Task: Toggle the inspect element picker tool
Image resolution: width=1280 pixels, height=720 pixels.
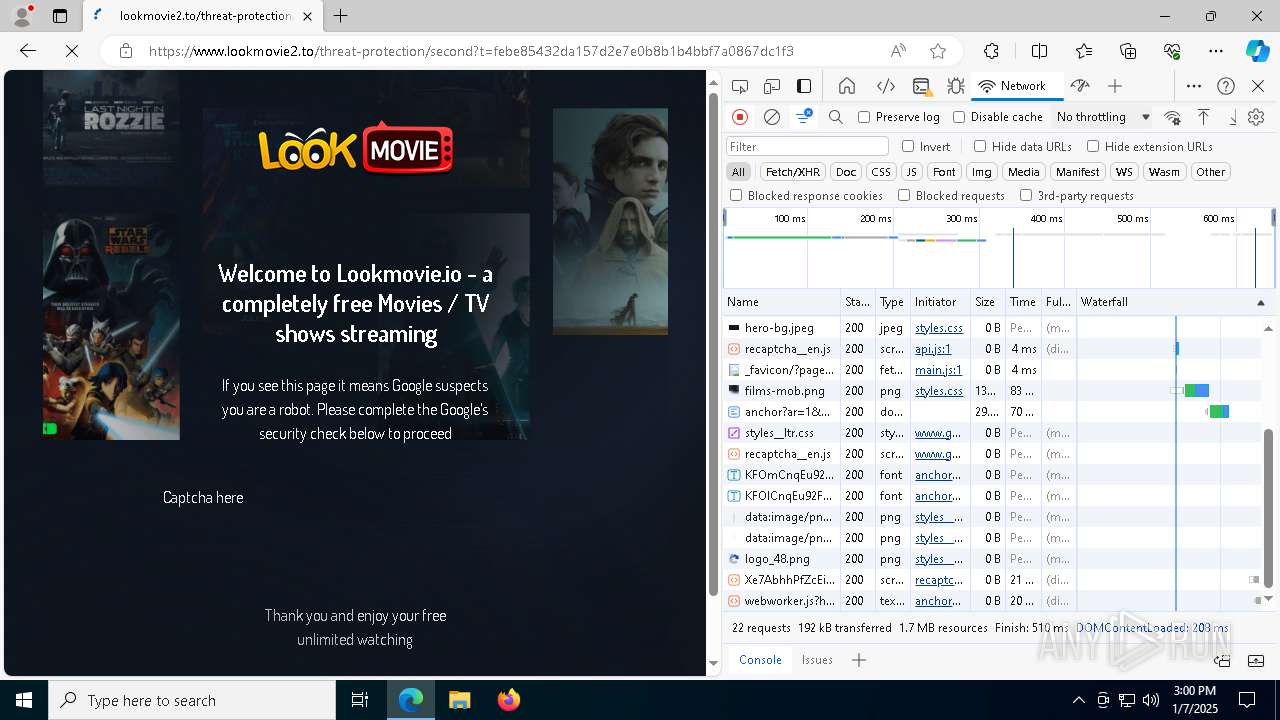Action: coord(740,86)
